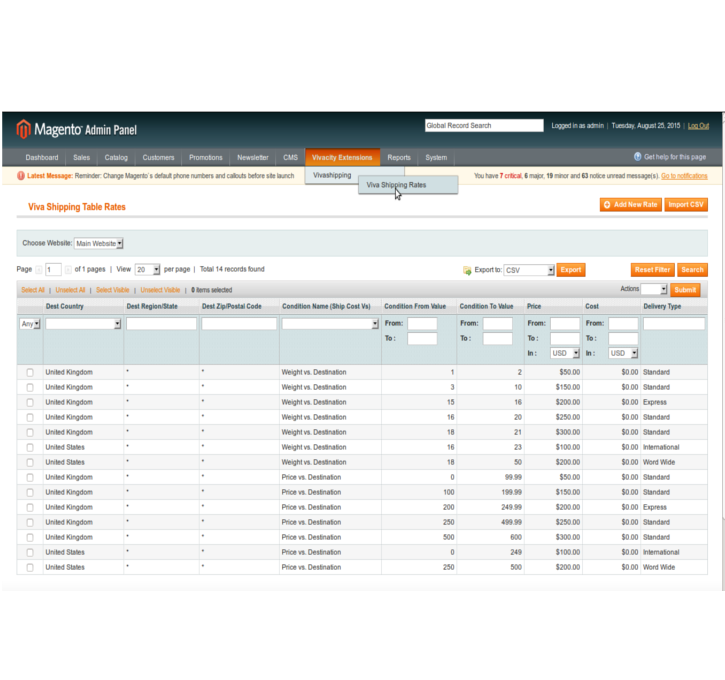Image resolution: width=725 pixels, height=680 pixels.
Task: Open the Reports menu
Action: 399,157
